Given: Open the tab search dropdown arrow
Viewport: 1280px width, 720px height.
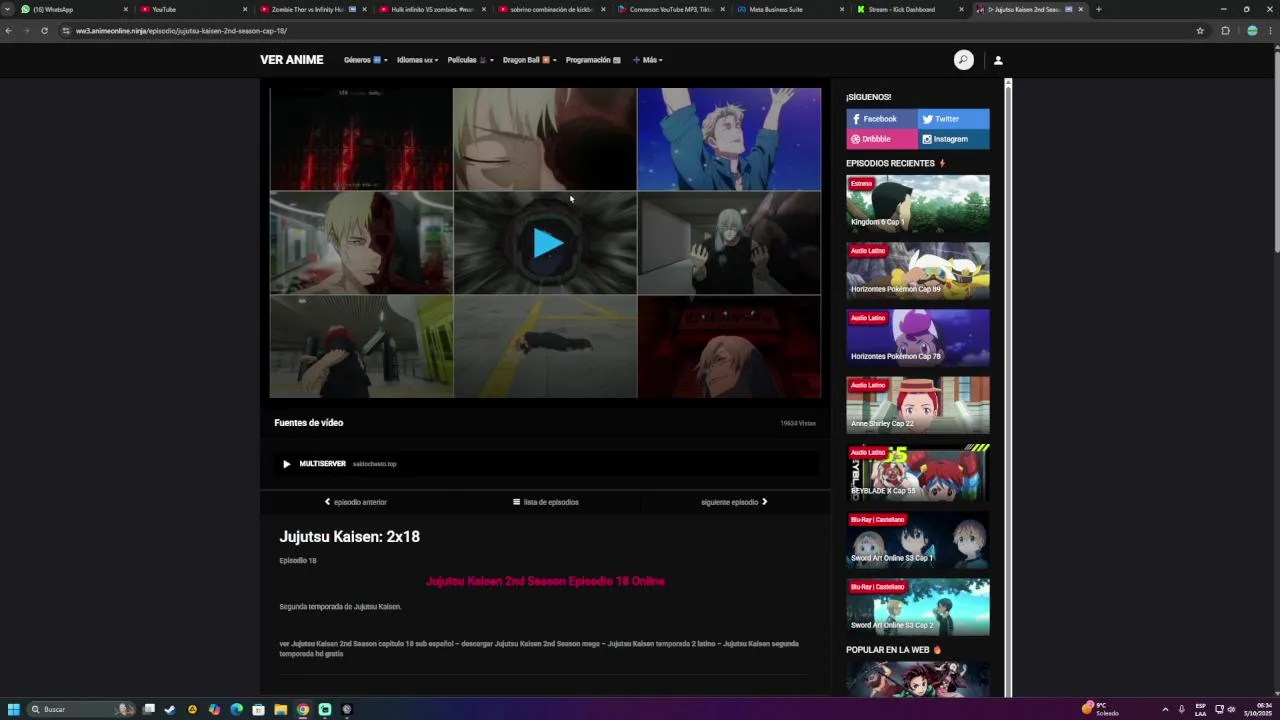Looking at the screenshot, I should pos(7,9).
